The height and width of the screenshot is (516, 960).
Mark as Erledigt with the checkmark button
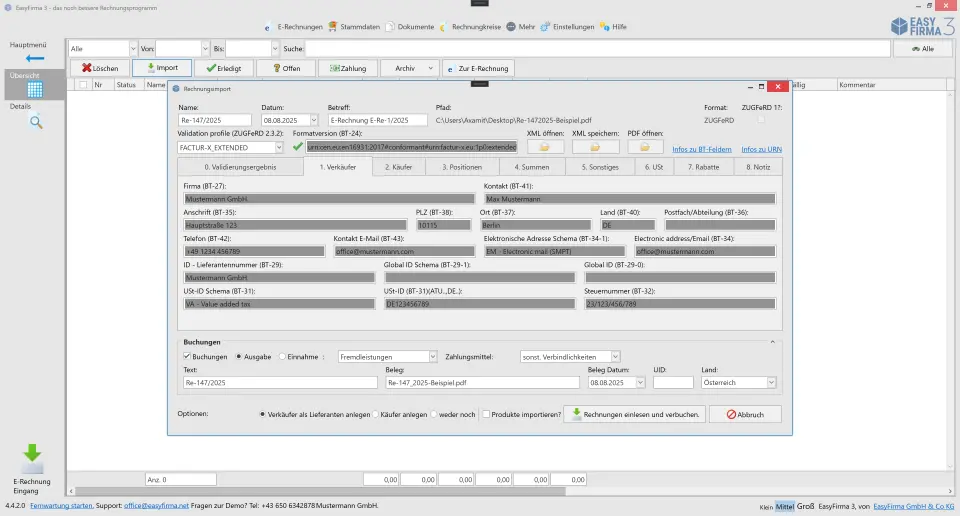pyautogui.click(x=223, y=68)
